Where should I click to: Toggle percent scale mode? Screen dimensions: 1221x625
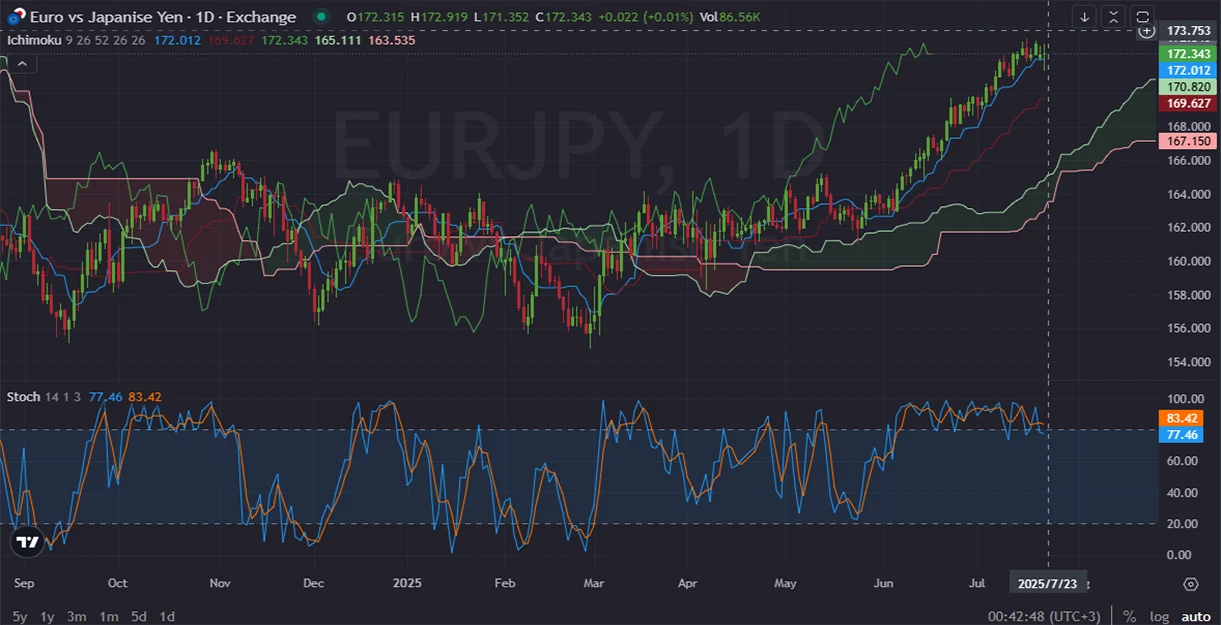click(x=1130, y=616)
